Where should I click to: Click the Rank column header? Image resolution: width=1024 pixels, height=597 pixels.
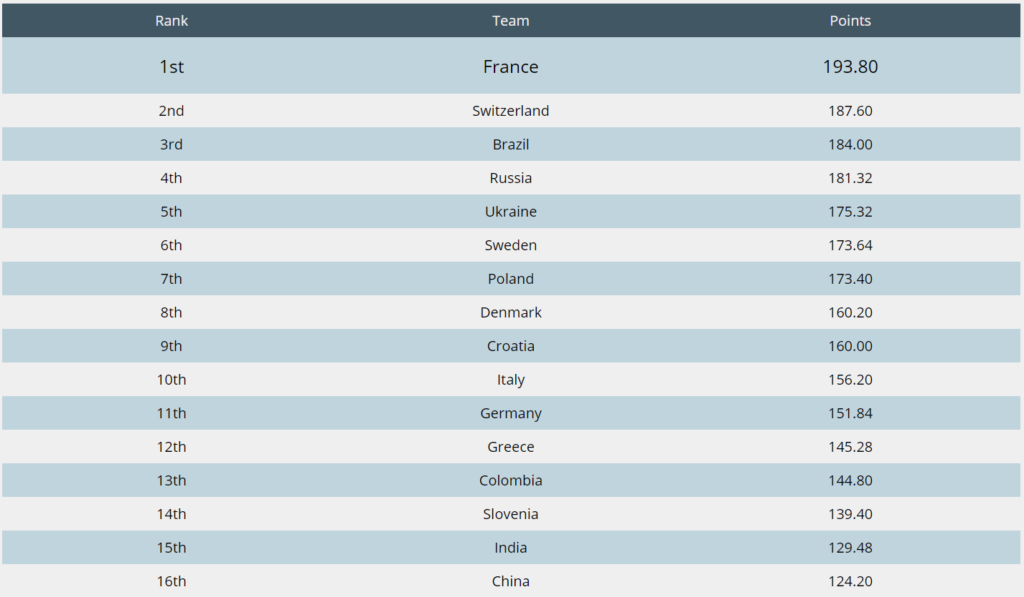(x=171, y=21)
